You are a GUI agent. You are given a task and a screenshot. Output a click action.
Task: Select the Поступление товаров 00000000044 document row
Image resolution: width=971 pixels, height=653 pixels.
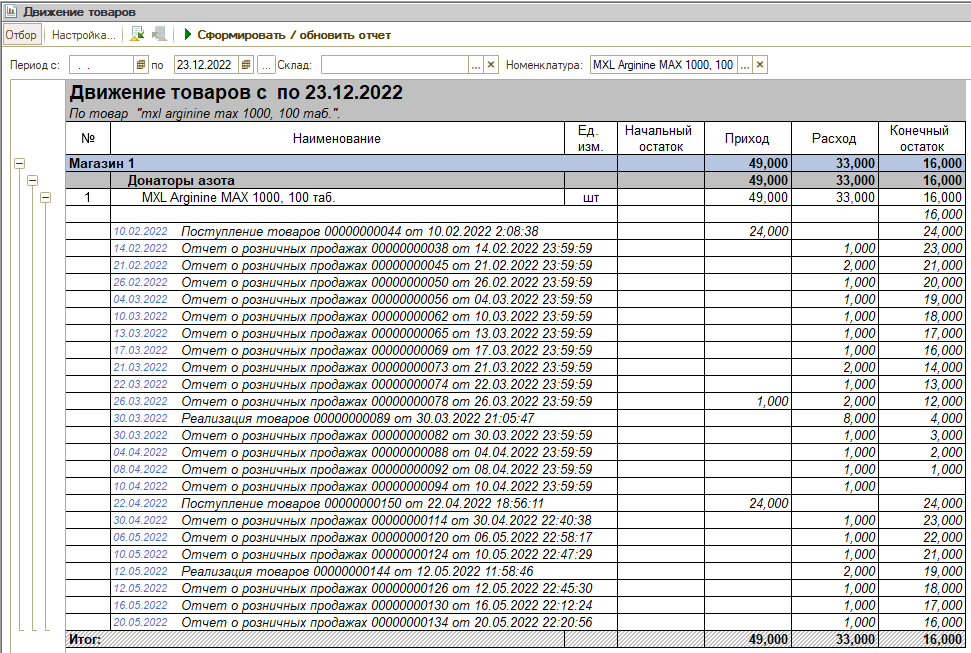point(359,231)
